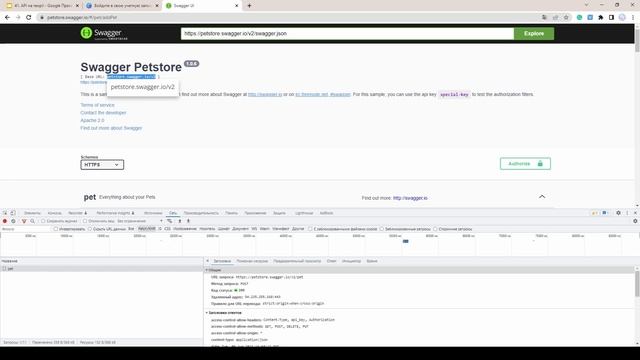Open the 'Ответ' request tab
Image resolution: width=640 pixels, height=360 pixels.
point(331,261)
